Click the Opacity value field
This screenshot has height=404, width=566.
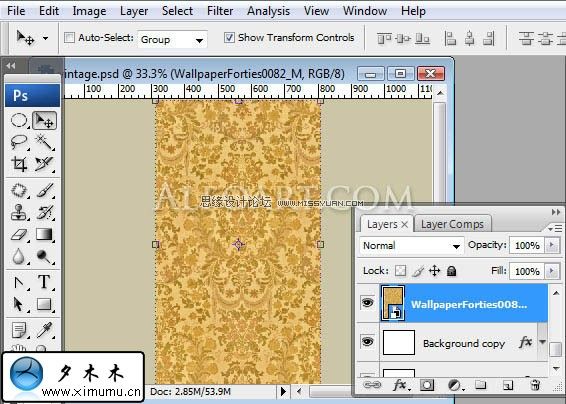click(527, 246)
